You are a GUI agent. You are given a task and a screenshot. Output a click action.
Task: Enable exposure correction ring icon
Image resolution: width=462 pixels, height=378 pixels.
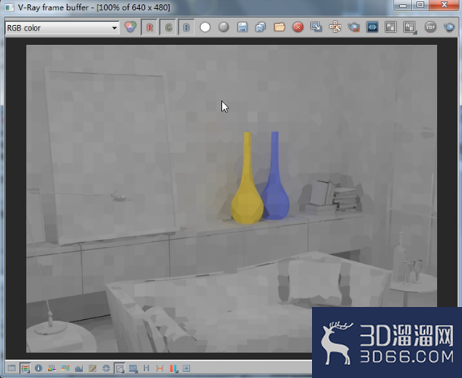click(106, 368)
